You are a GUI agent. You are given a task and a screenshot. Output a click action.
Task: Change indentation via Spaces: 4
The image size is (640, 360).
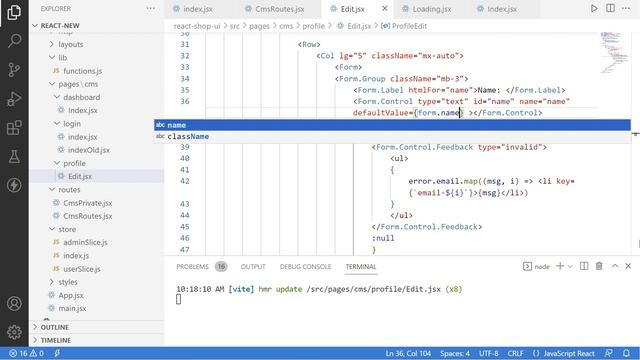pos(455,353)
